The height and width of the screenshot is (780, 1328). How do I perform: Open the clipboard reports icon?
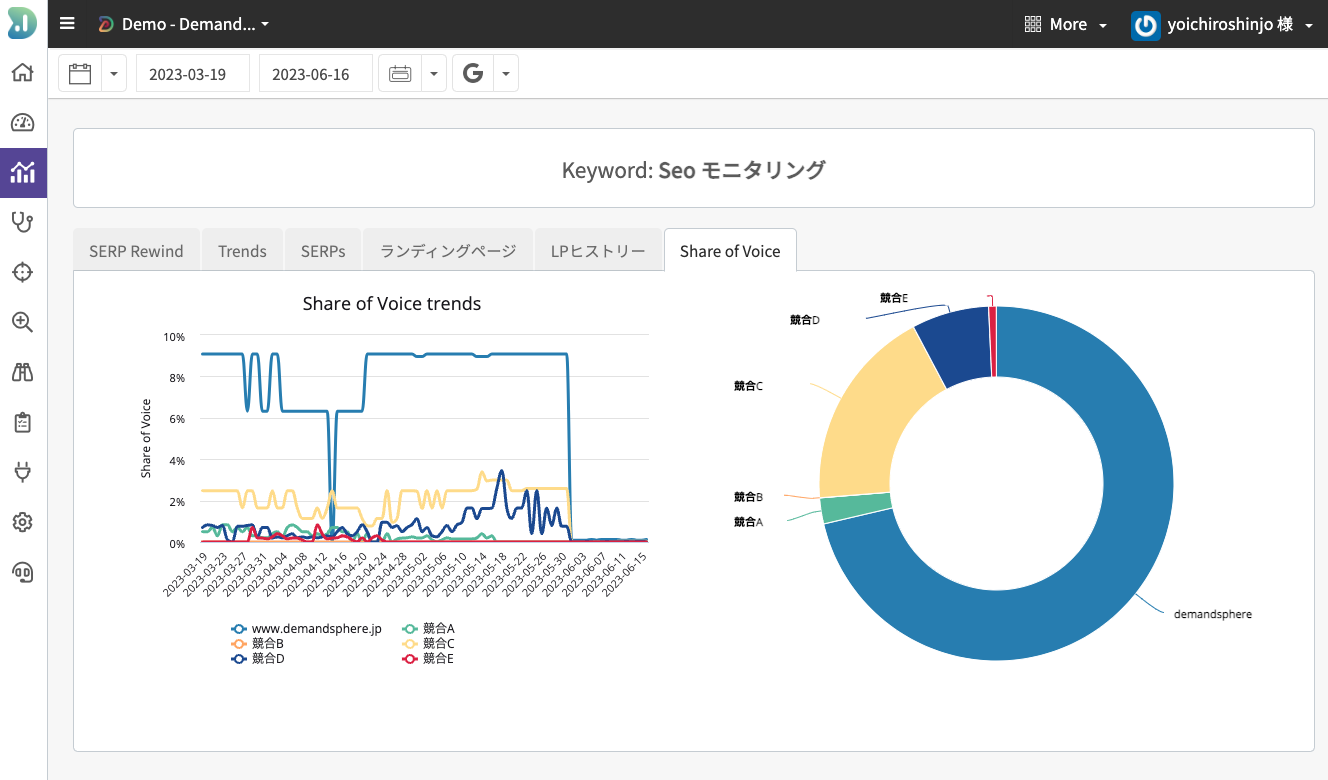pos(22,422)
